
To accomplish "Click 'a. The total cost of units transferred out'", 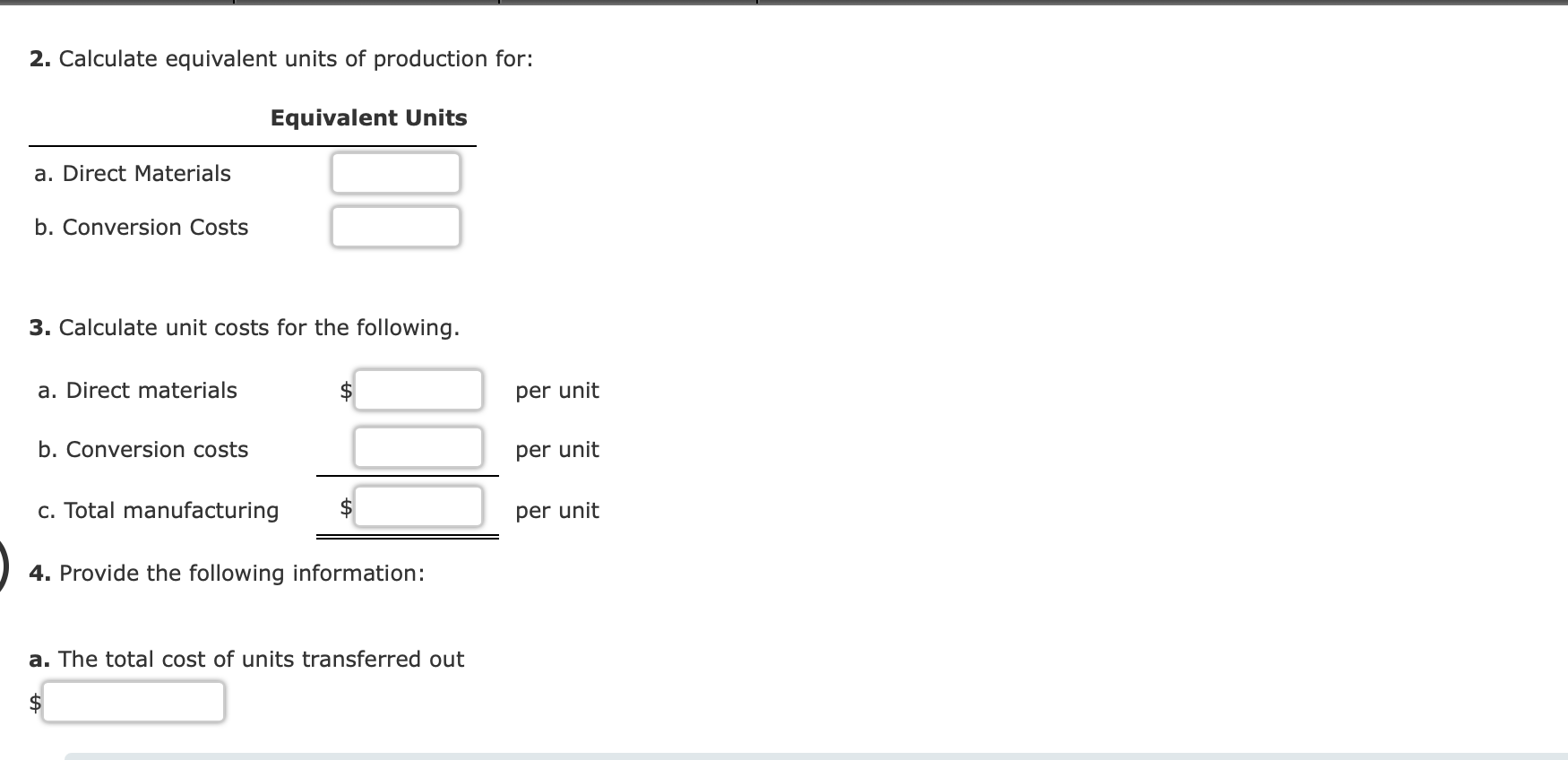I will (246, 660).
